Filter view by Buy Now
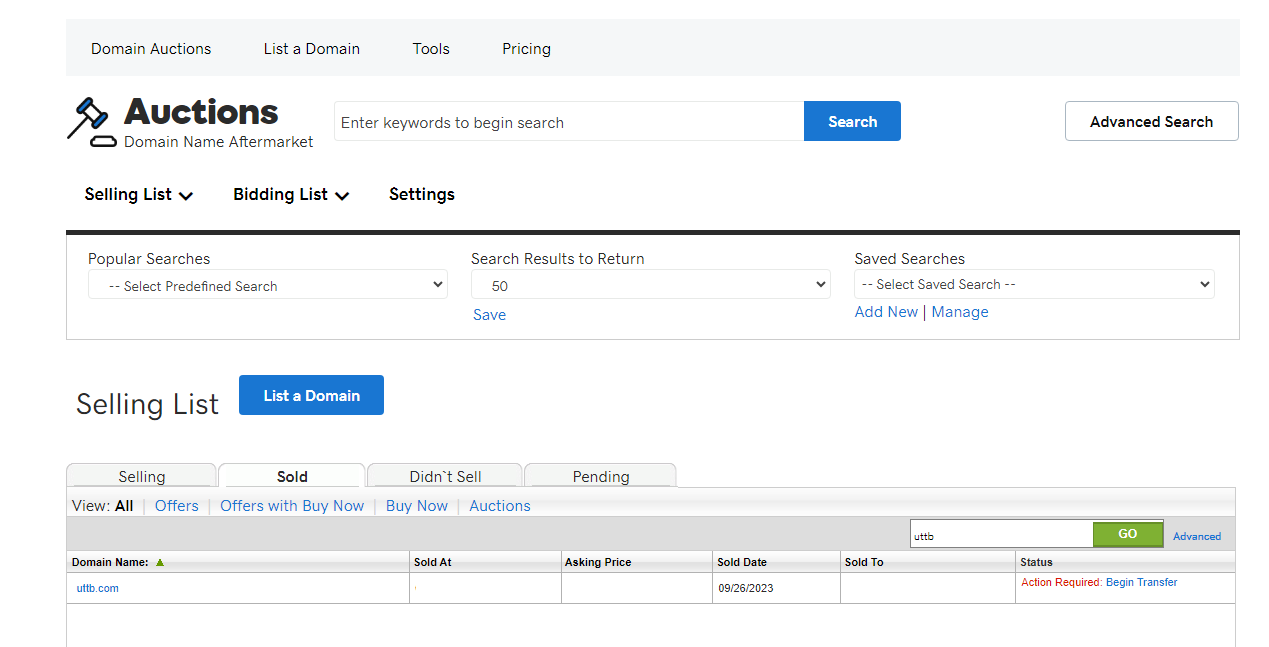Viewport: 1269px width, 647px height. tap(417, 506)
